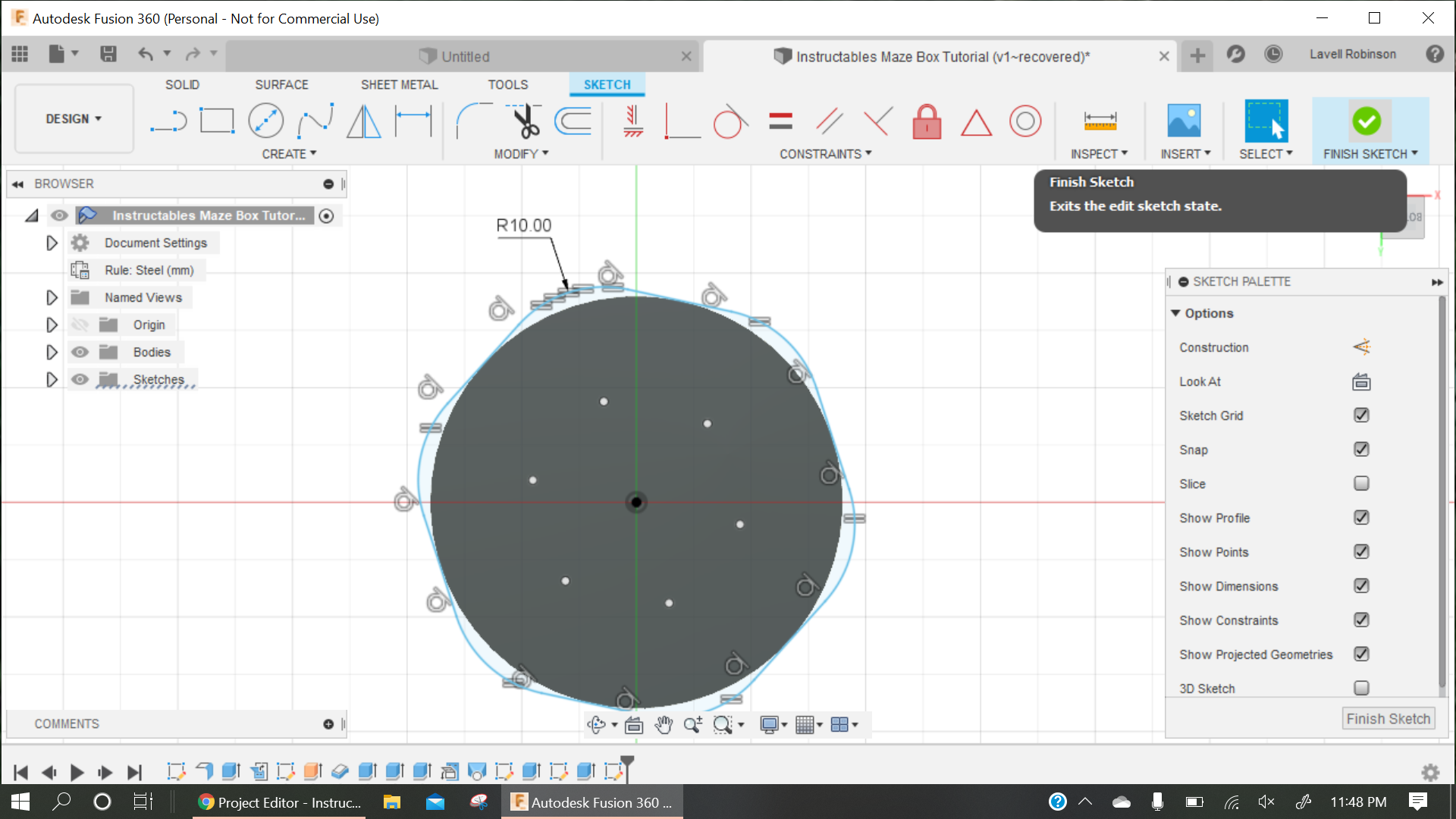The width and height of the screenshot is (1456, 819).
Task: Select the Offset tool
Action: pyautogui.click(x=573, y=121)
